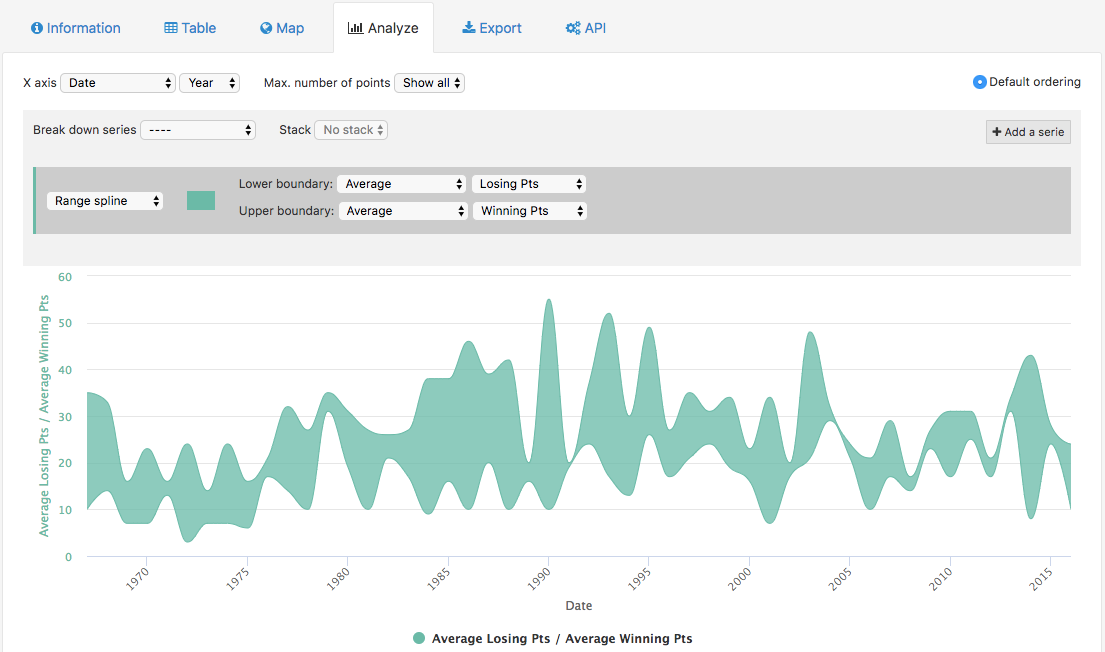
Task: Open the X axis Date dropdown
Action: [118, 83]
